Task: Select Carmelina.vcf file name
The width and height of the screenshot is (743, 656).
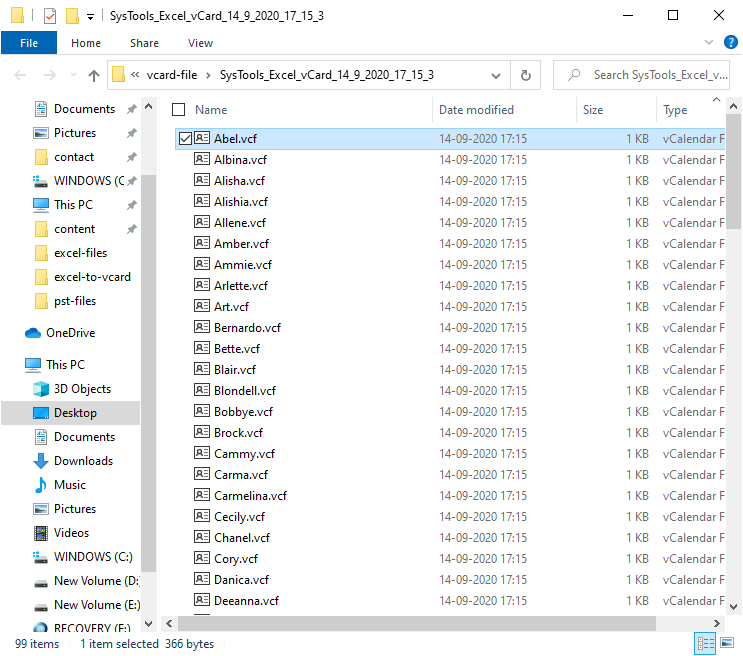Action: [x=250, y=496]
